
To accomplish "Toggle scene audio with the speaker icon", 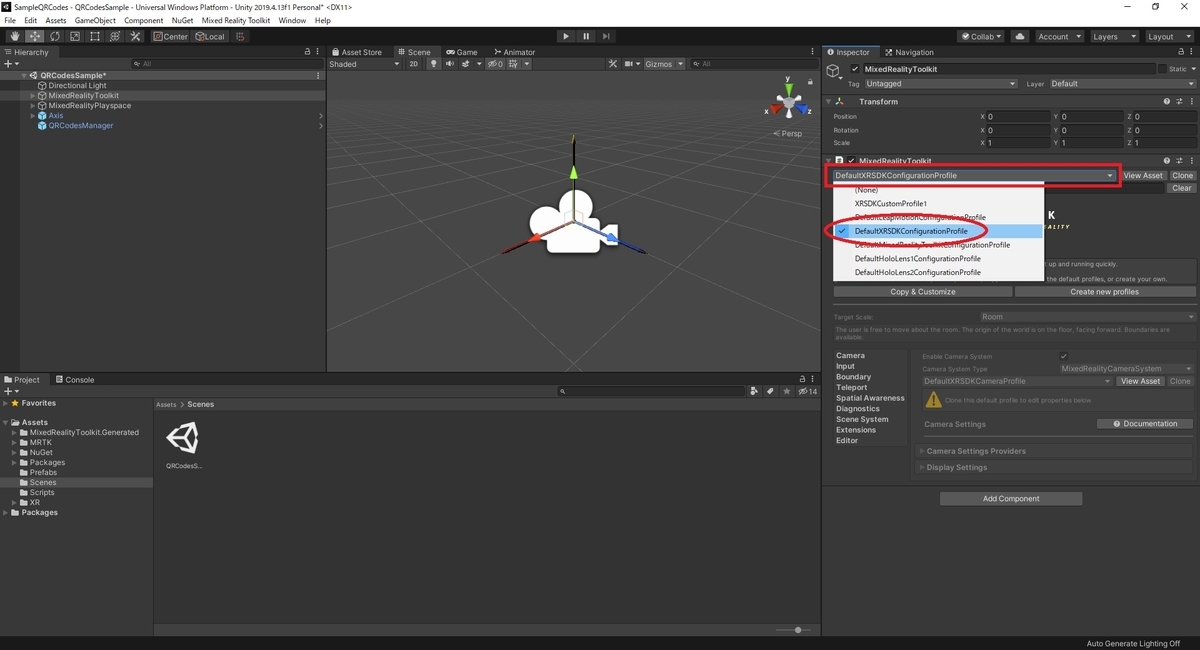I will (x=451, y=64).
